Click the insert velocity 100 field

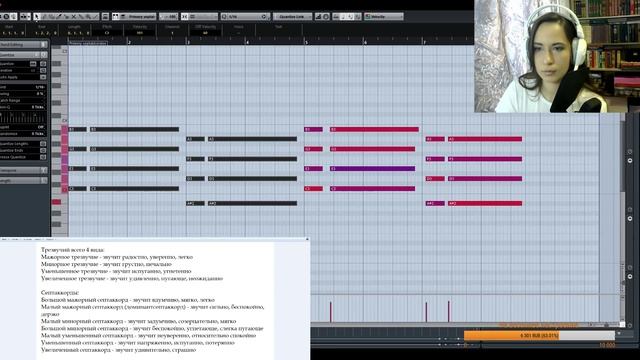[169, 17]
